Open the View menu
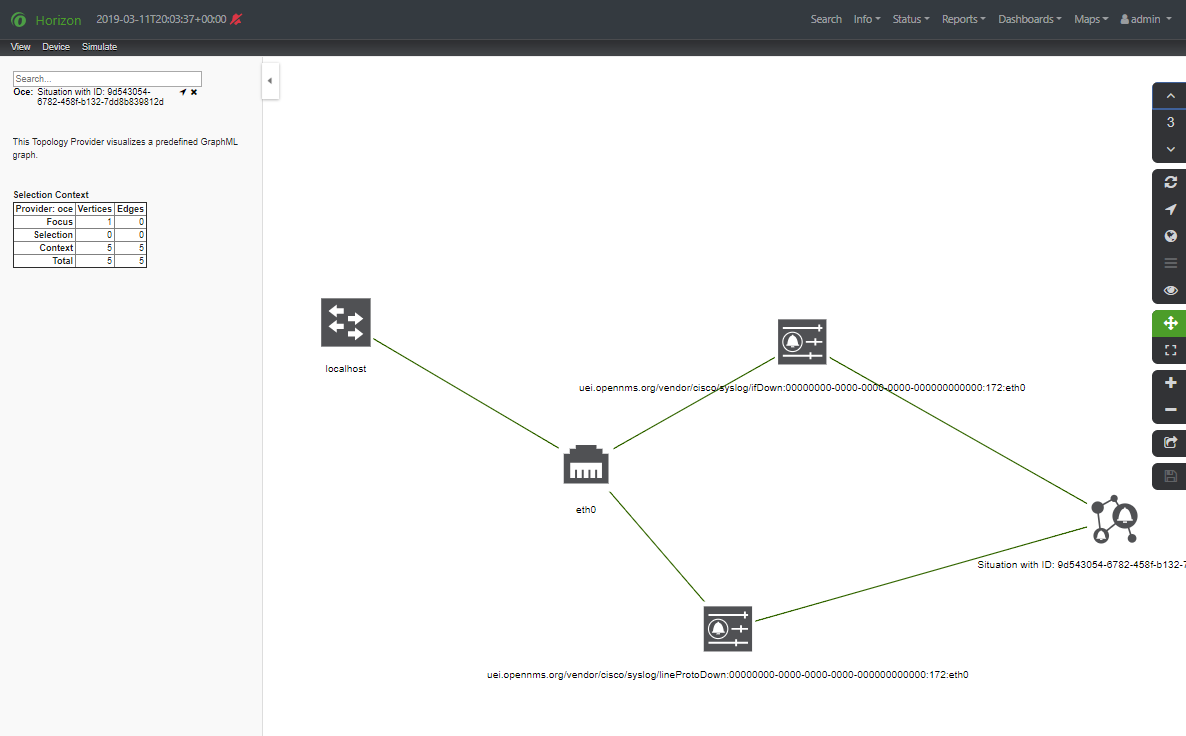Image resolution: width=1186 pixels, height=736 pixels. [20, 46]
